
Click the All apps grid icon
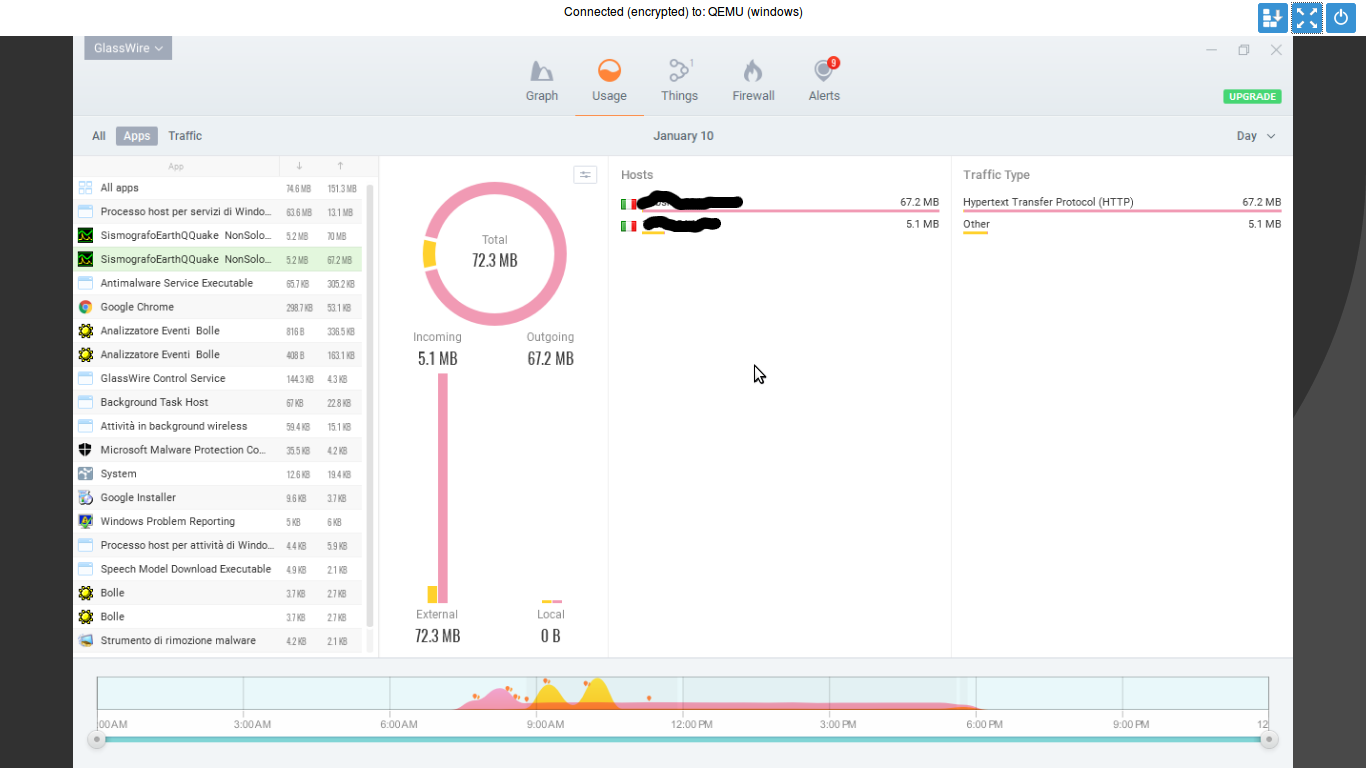pyautogui.click(x=86, y=188)
